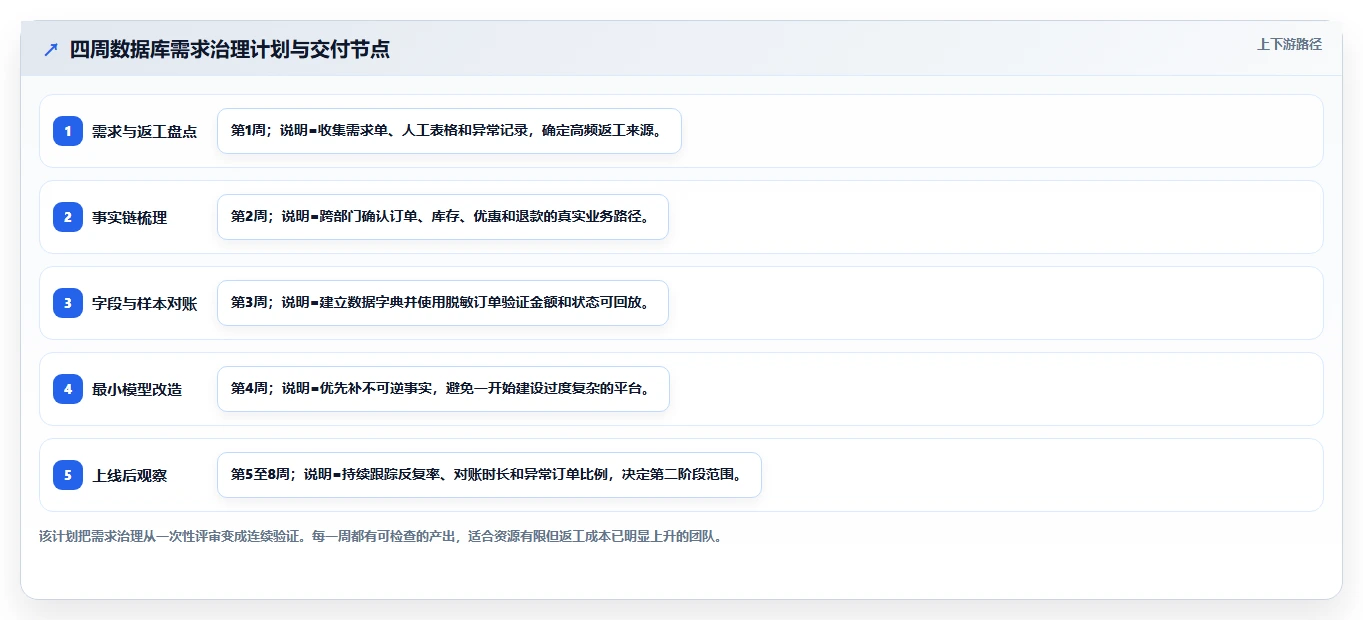Click step number badge 4
The image size is (1363, 620).
tap(68, 389)
